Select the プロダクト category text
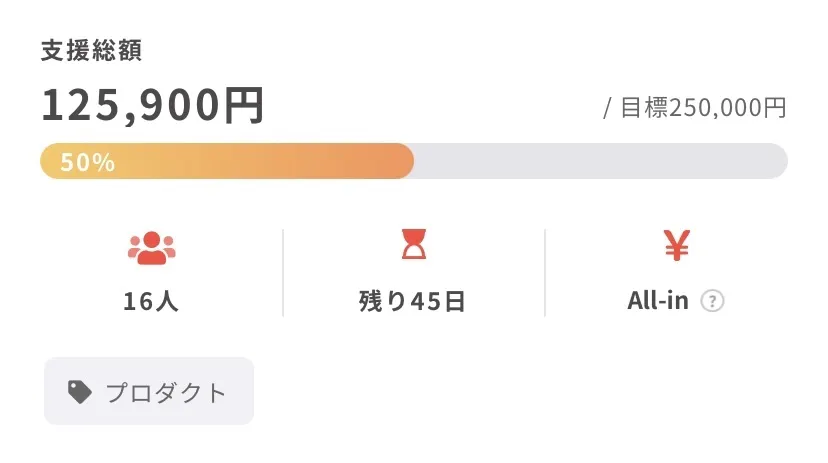Screen dimensions: 828x463 point(167,393)
